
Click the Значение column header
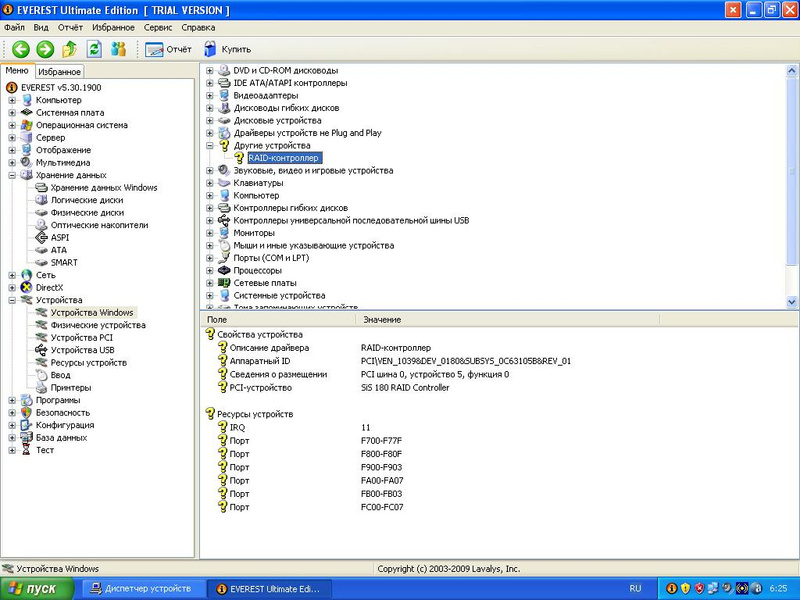click(x=381, y=319)
